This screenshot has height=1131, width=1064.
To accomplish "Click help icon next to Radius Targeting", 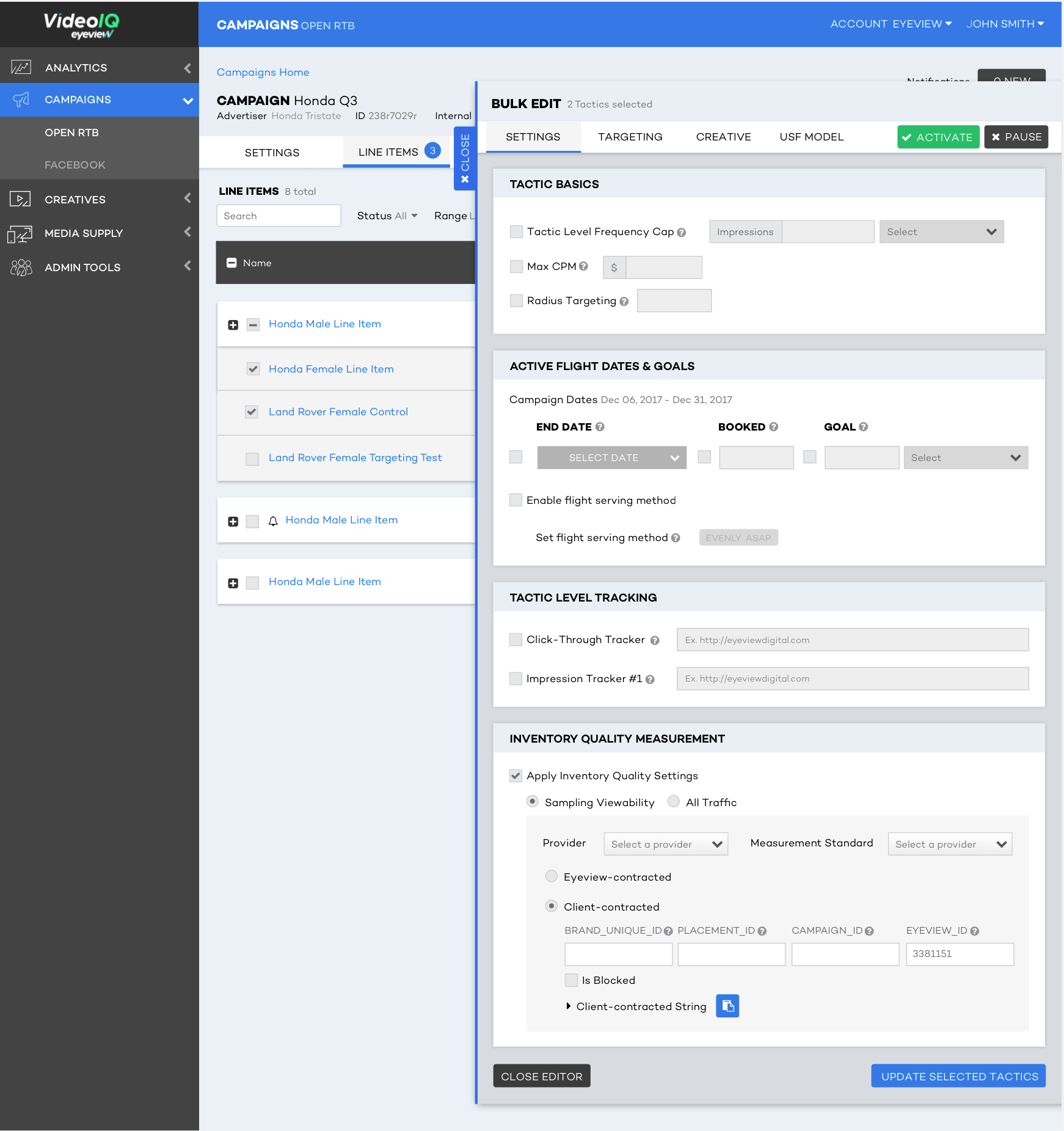I will tap(624, 301).
